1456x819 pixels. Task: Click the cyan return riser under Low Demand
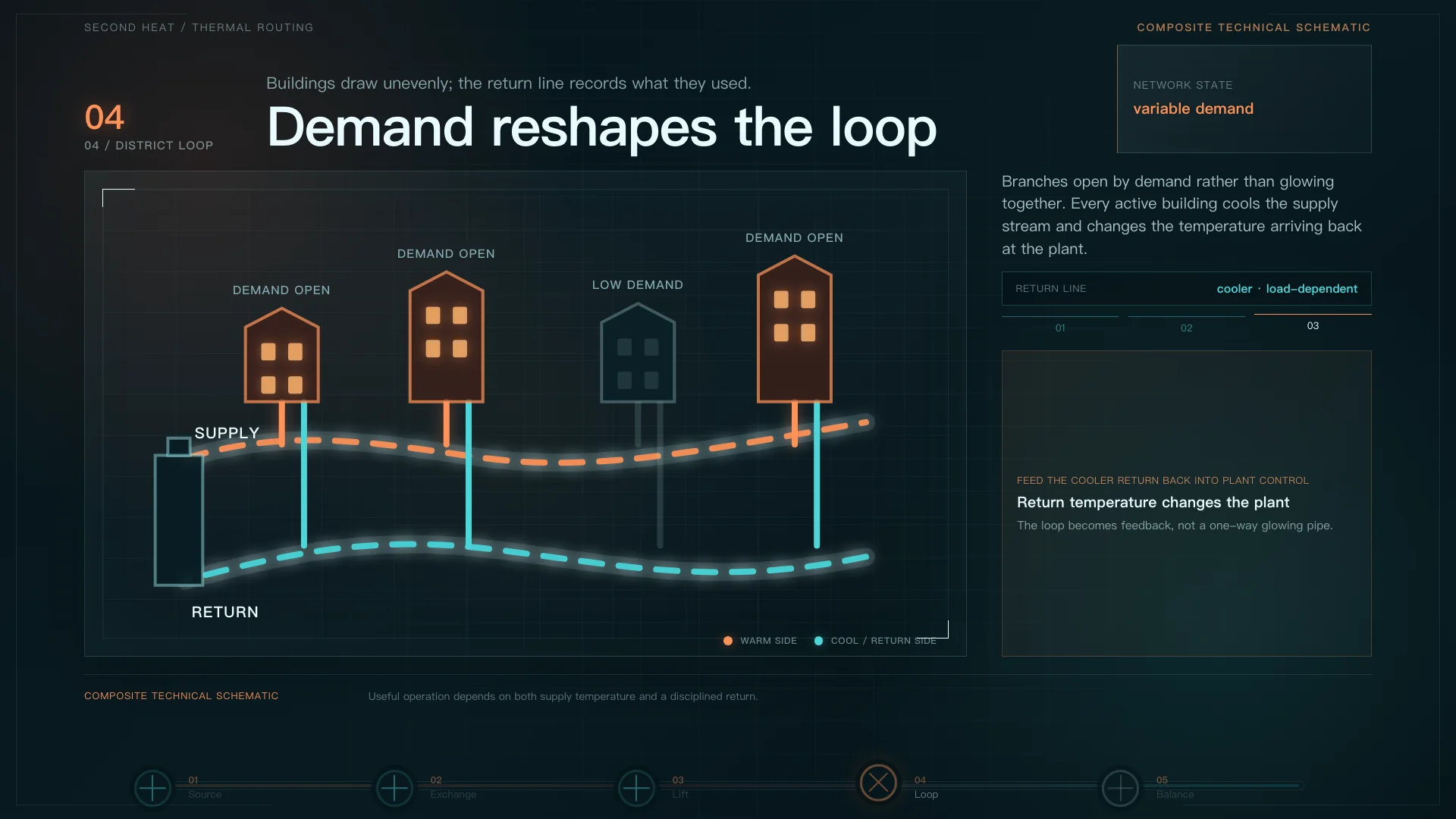pos(660,475)
